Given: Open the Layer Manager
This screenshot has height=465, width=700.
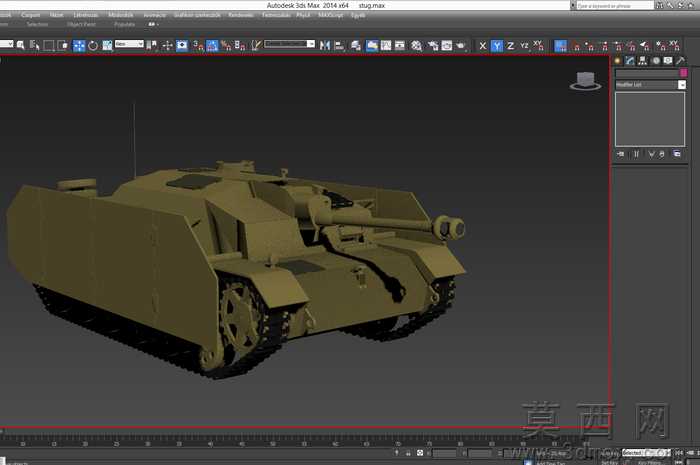Looking at the screenshot, I should [356, 45].
